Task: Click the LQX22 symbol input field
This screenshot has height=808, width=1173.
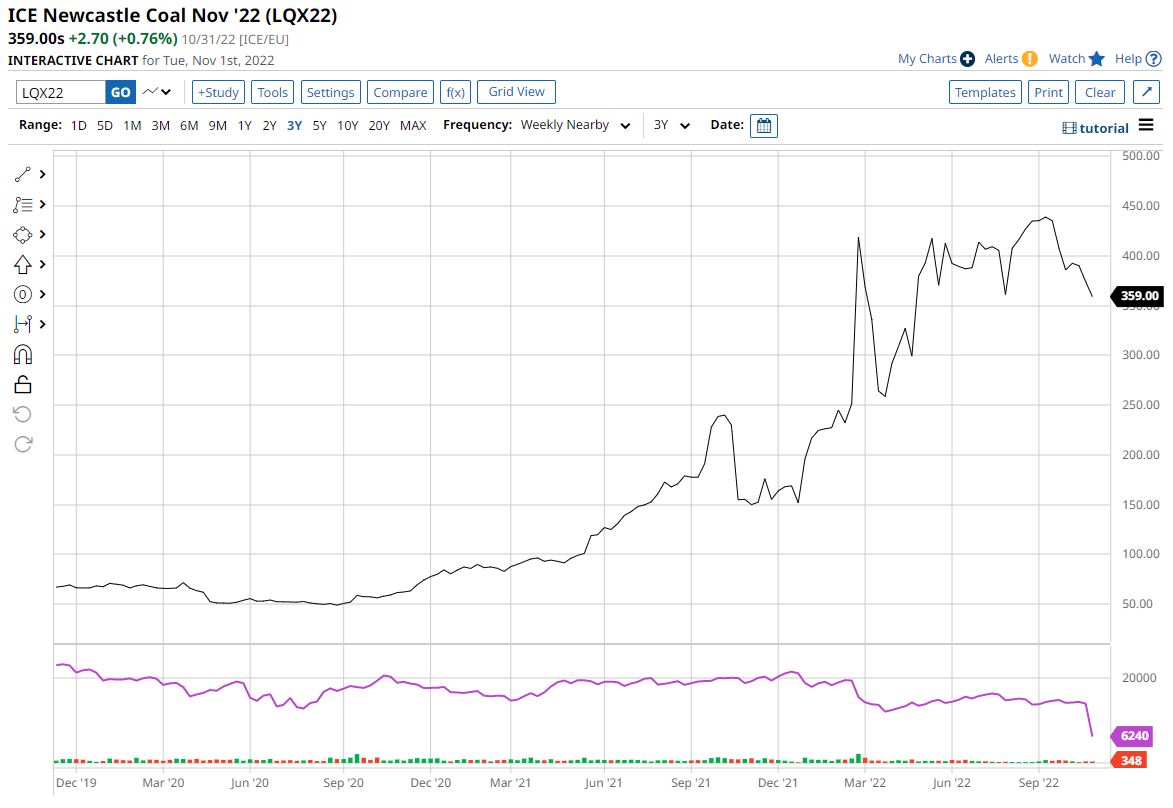Action: 61,93
